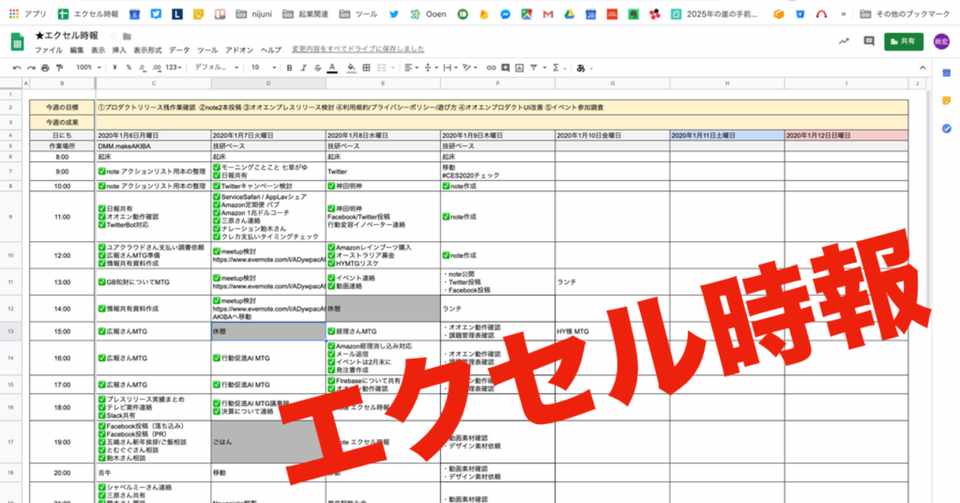
Task: Open the アプリ bookmarks shortcut
Action: pos(28,13)
